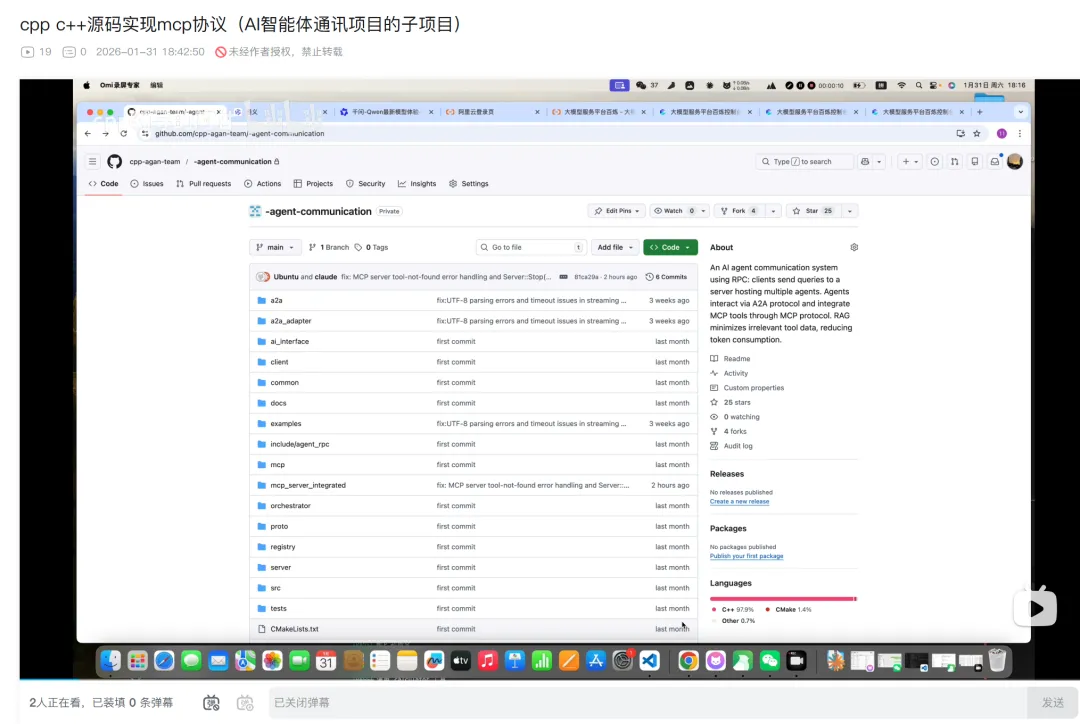1080x724 pixels.
Task: Switch to the Projects tab
Action: click(313, 184)
